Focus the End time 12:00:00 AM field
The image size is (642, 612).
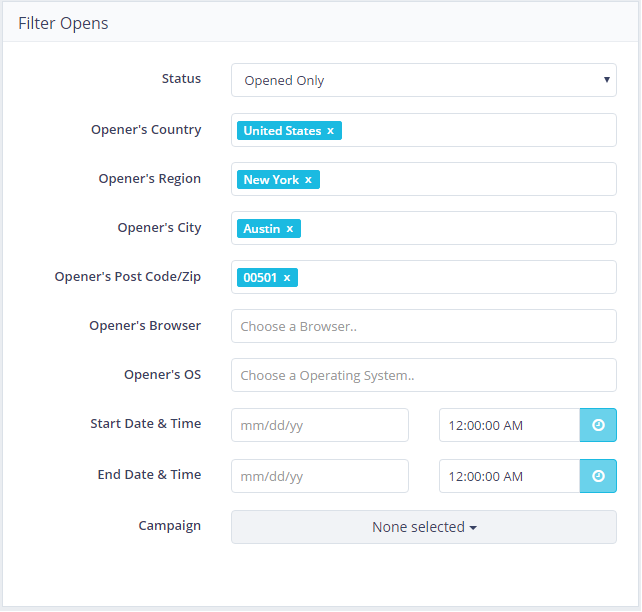(509, 476)
